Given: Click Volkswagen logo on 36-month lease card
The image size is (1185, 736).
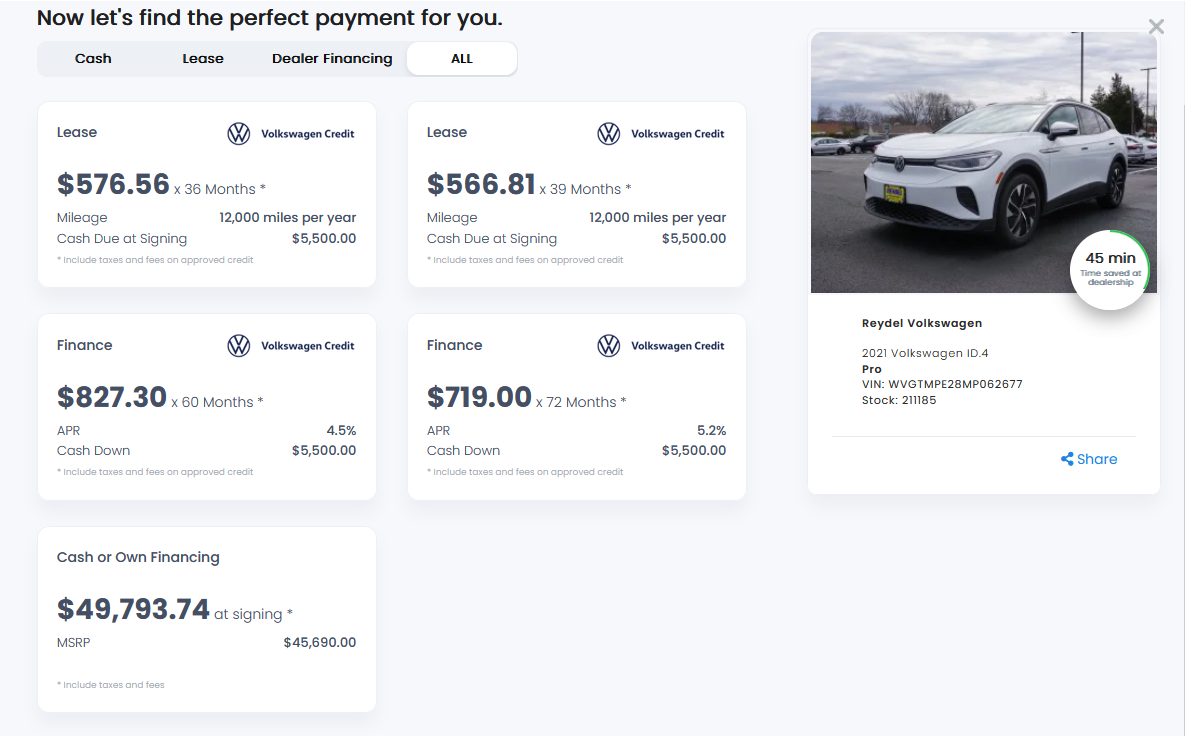Looking at the screenshot, I should [238, 134].
